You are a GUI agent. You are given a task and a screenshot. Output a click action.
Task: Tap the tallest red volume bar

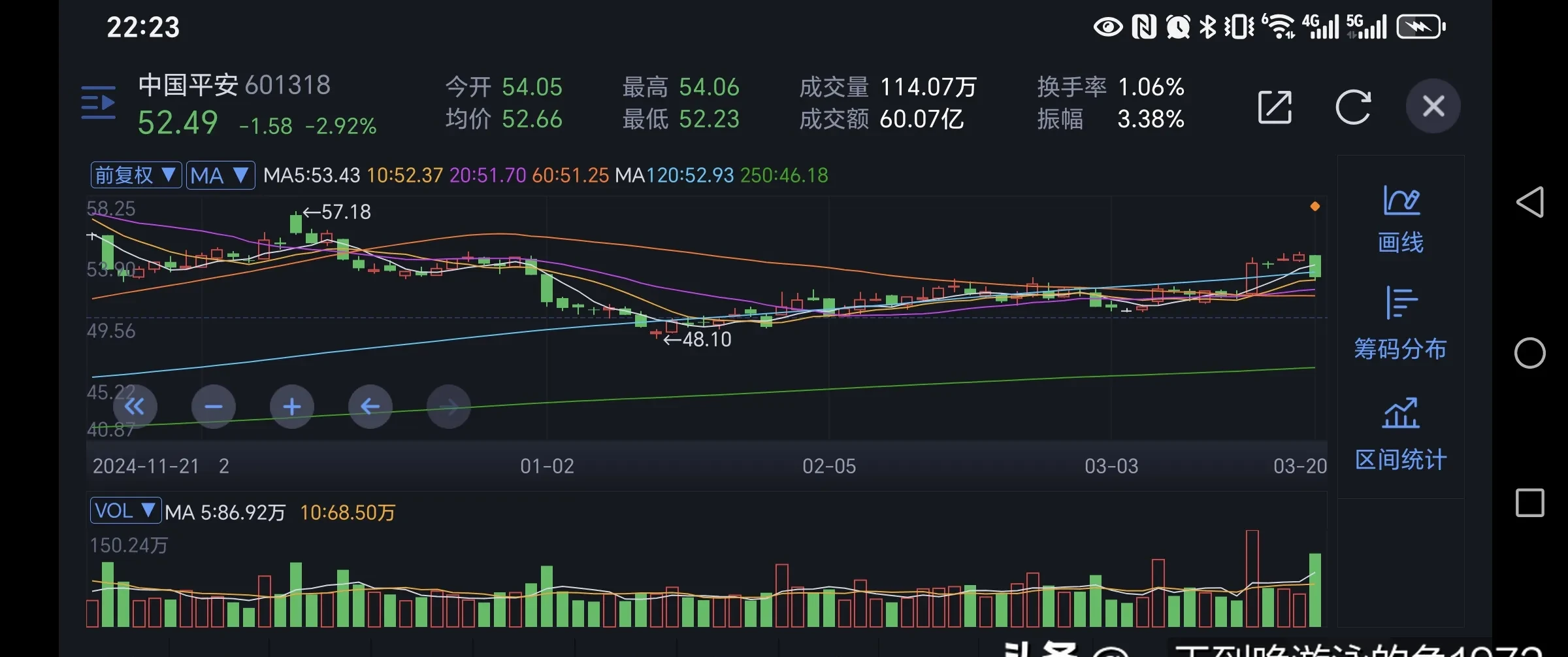[1252, 579]
